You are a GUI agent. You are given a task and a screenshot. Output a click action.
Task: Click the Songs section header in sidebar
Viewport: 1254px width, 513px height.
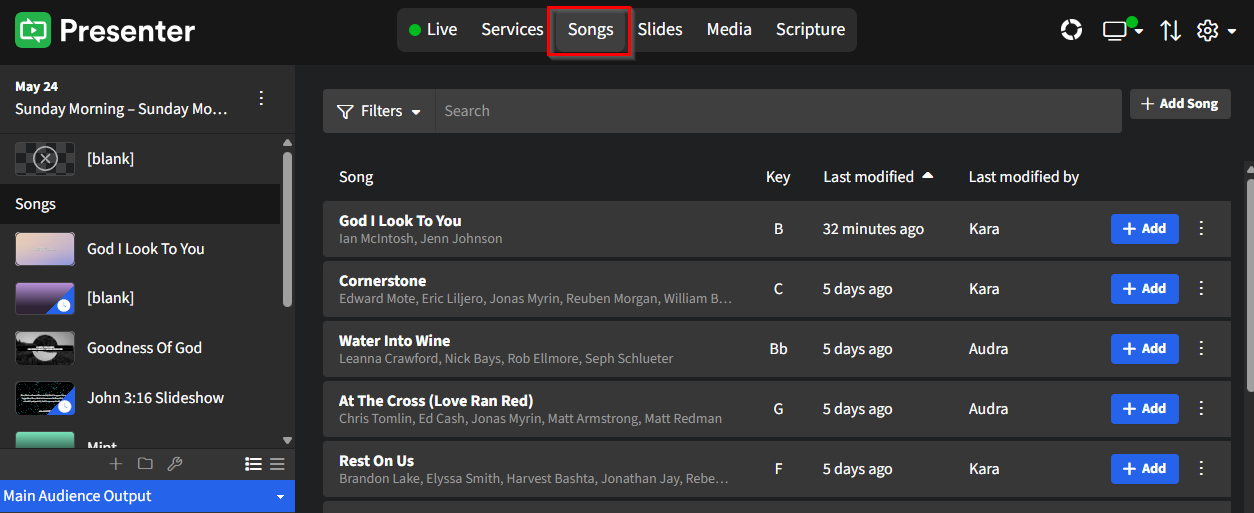pos(140,204)
